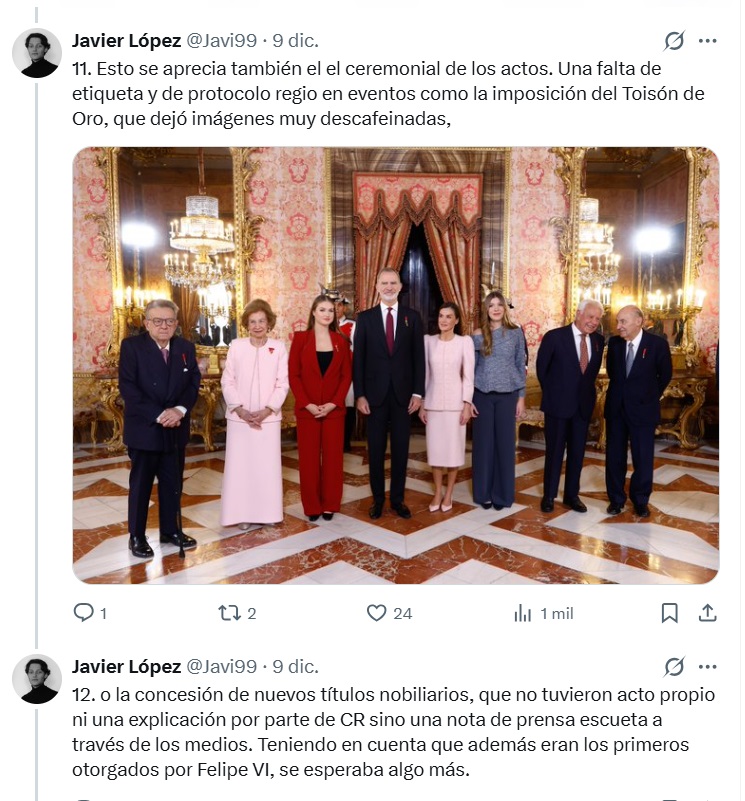View analytics showing 1 mil views
The width and height of the screenshot is (745, 801).
544,613
